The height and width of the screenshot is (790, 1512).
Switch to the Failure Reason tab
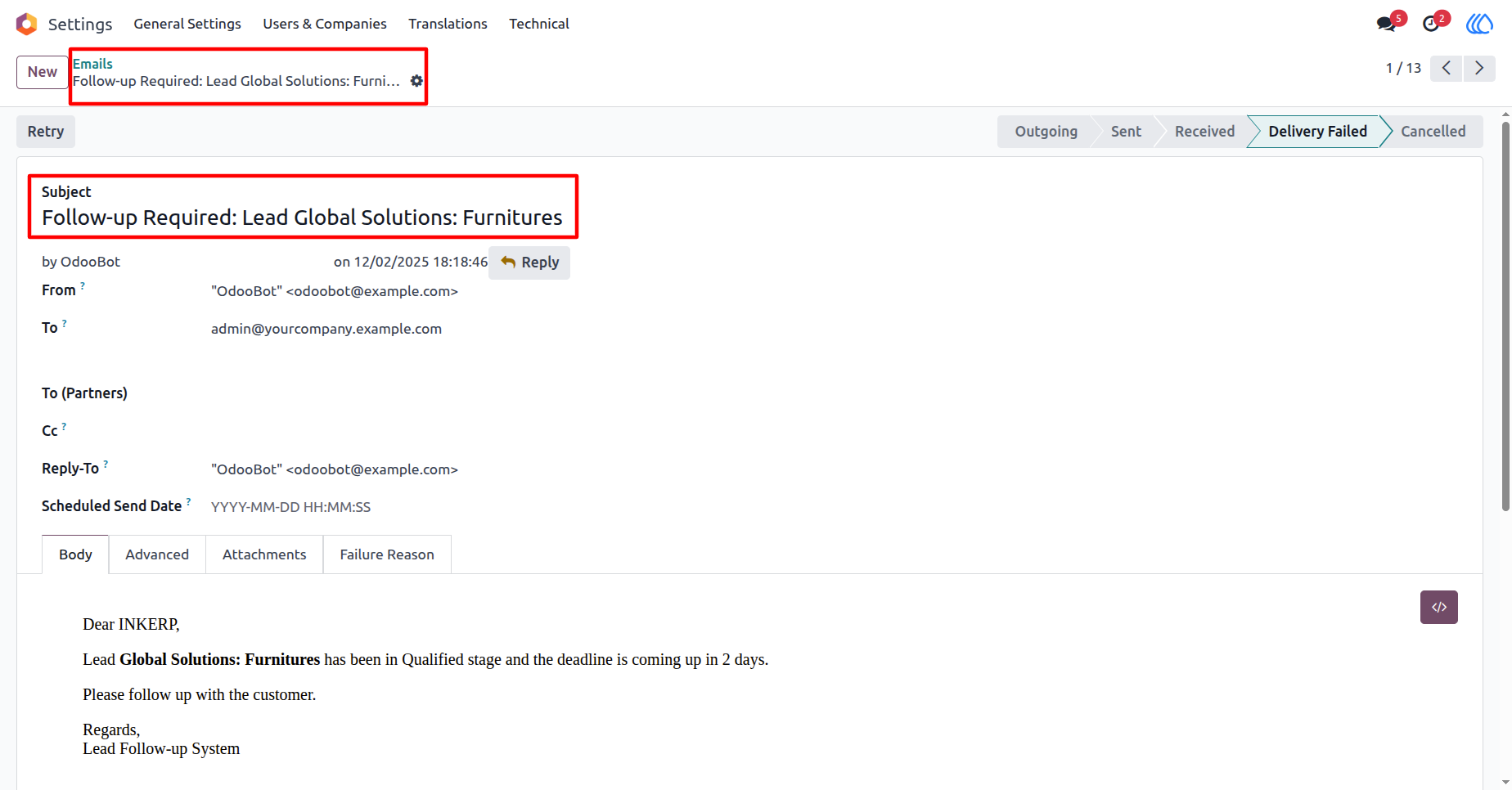click(387, 554)
